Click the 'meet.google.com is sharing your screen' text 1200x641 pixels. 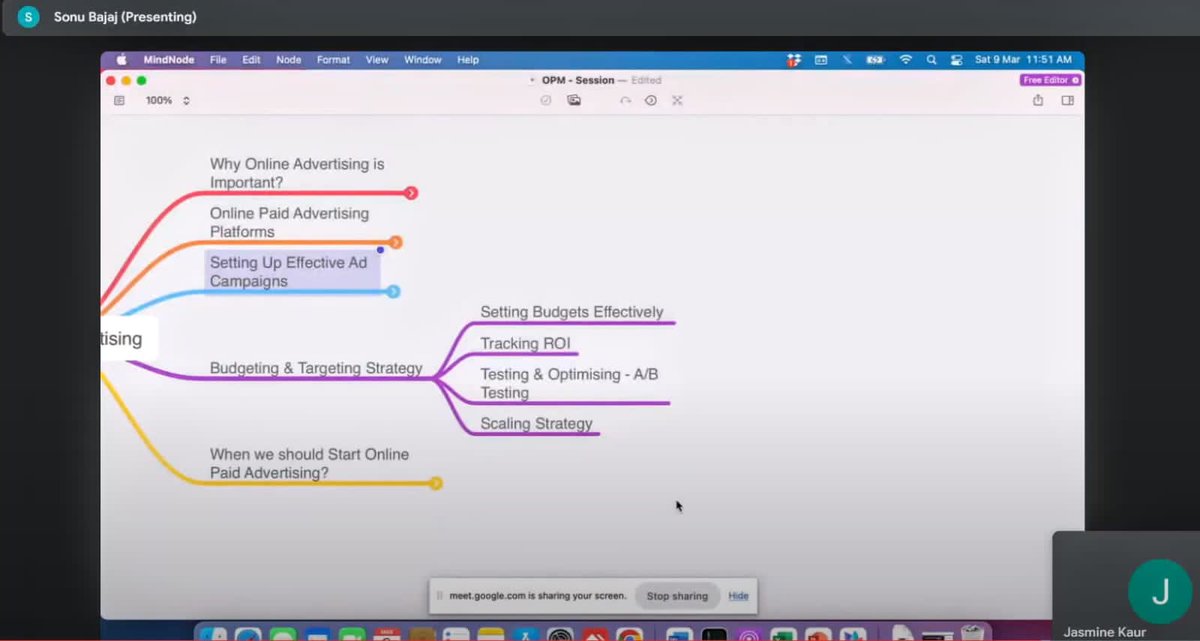pos(538,596)
